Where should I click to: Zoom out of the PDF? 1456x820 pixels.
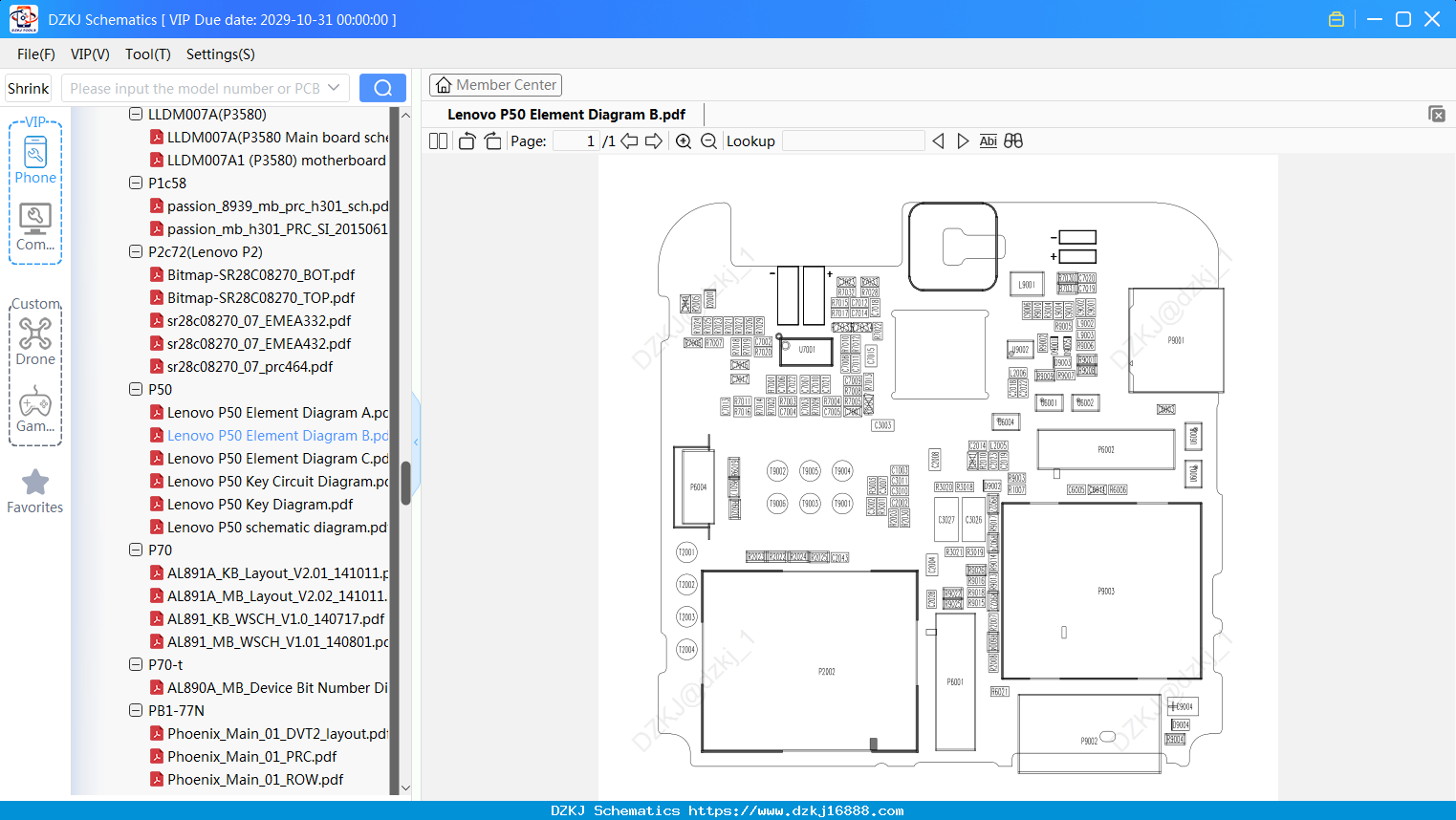click(708, 141)
